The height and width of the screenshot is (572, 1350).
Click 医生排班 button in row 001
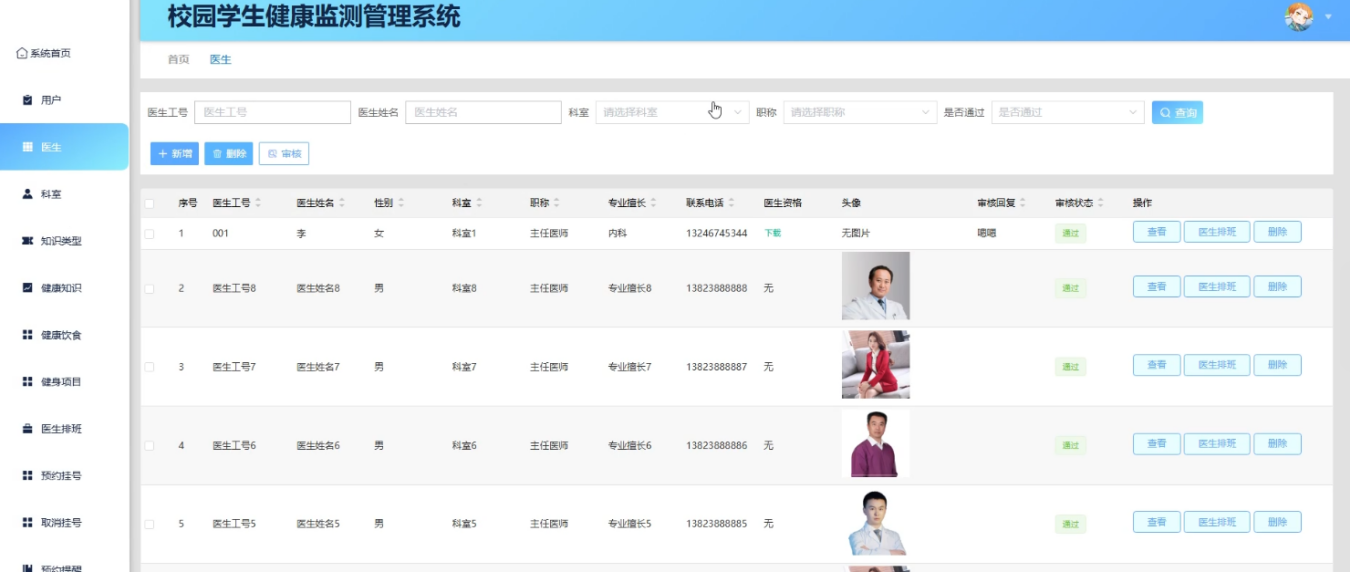[1217, 232]
